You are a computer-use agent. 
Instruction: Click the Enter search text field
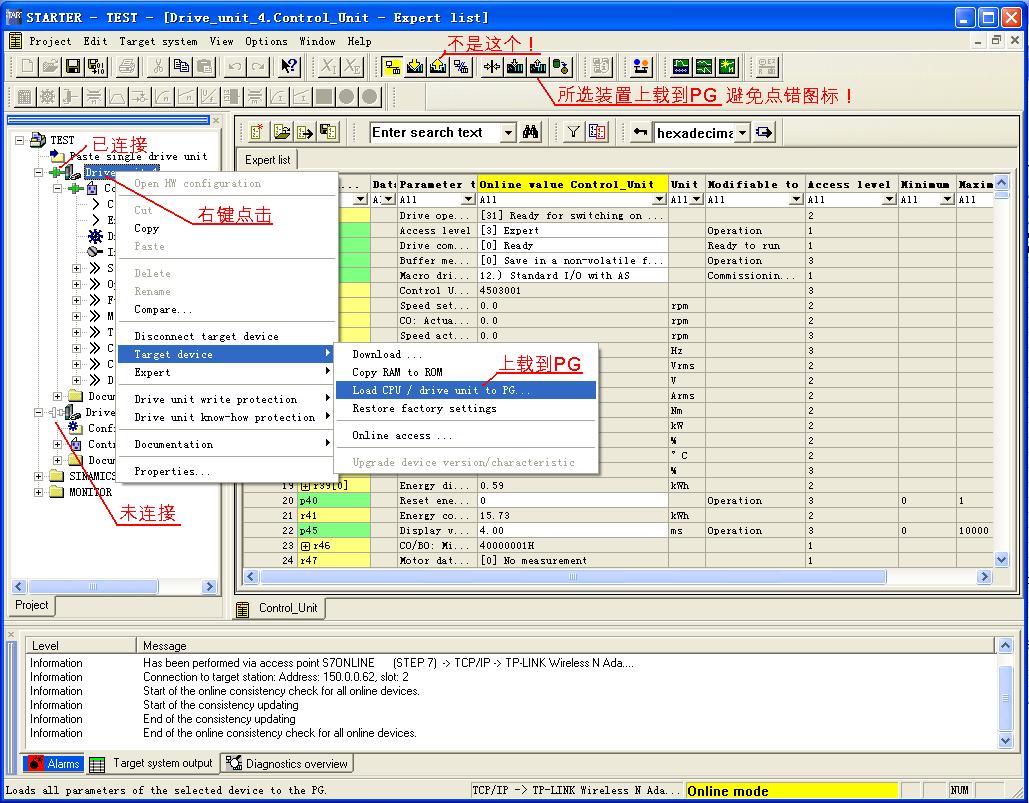click(435, 133)
